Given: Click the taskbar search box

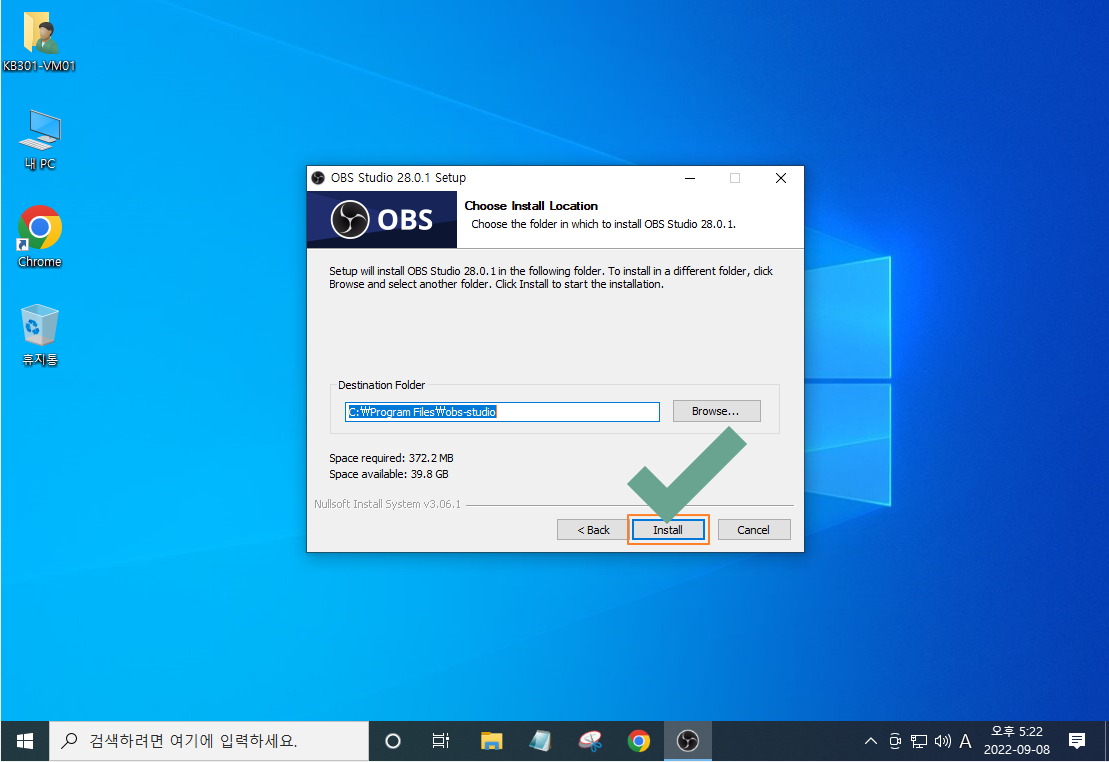Looking at the screenshot, I should pos(209,741).
